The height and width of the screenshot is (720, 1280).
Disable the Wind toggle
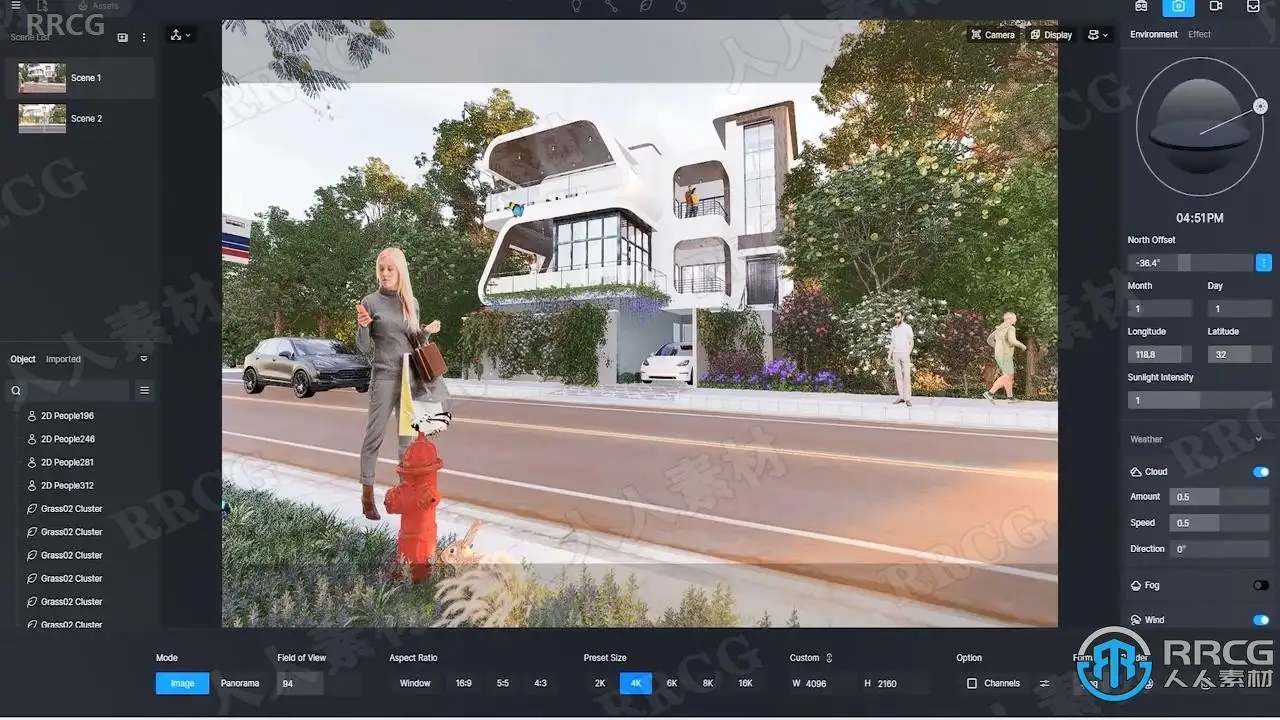(1261, 620)
